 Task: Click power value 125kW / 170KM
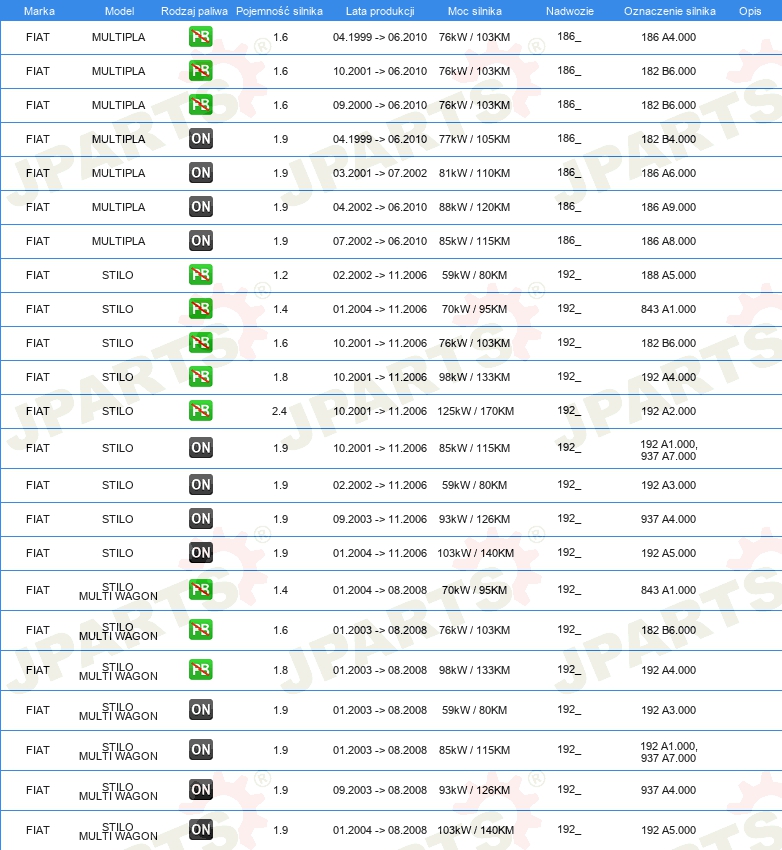[x=475, y=411]
